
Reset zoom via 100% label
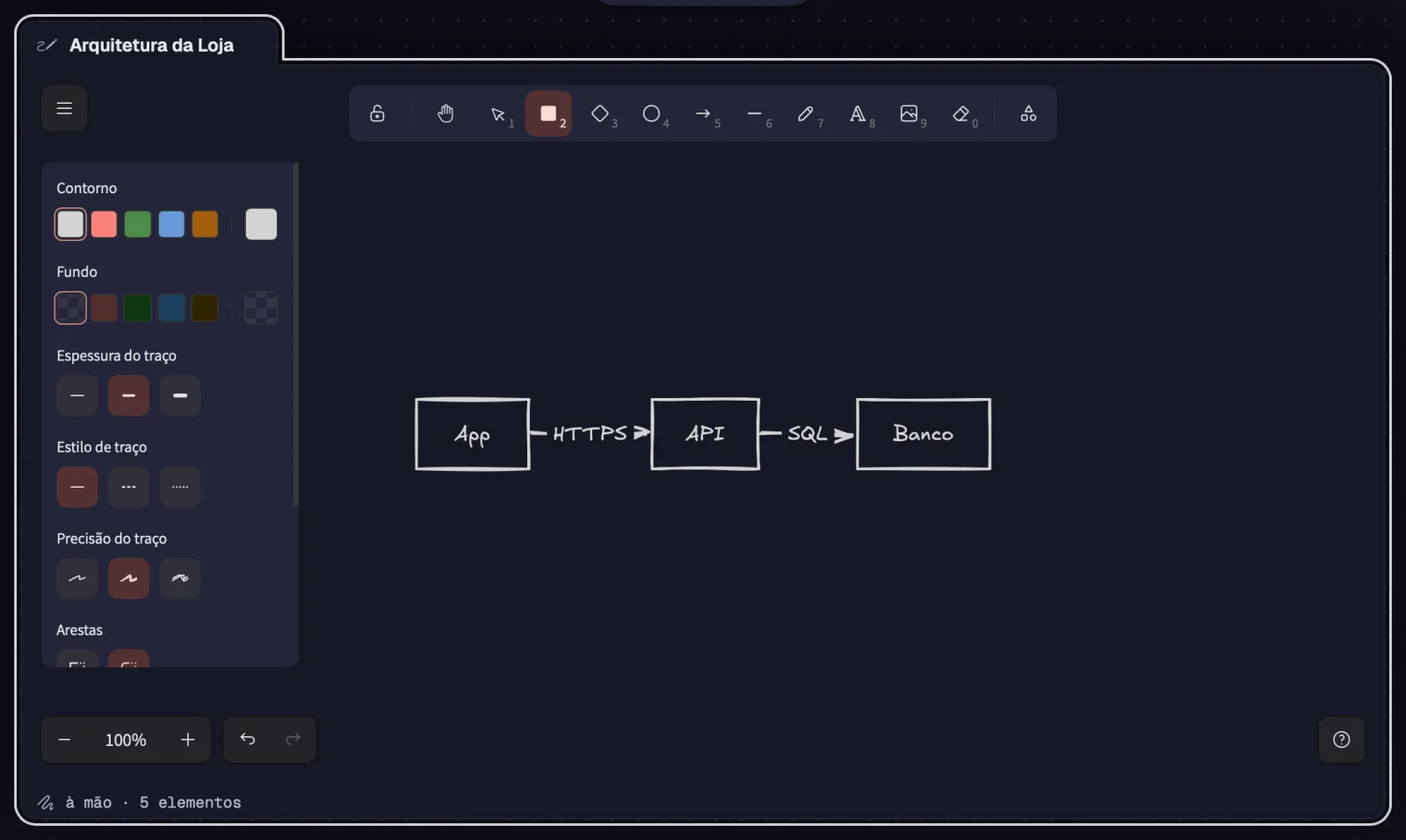[x=126, y=740]
